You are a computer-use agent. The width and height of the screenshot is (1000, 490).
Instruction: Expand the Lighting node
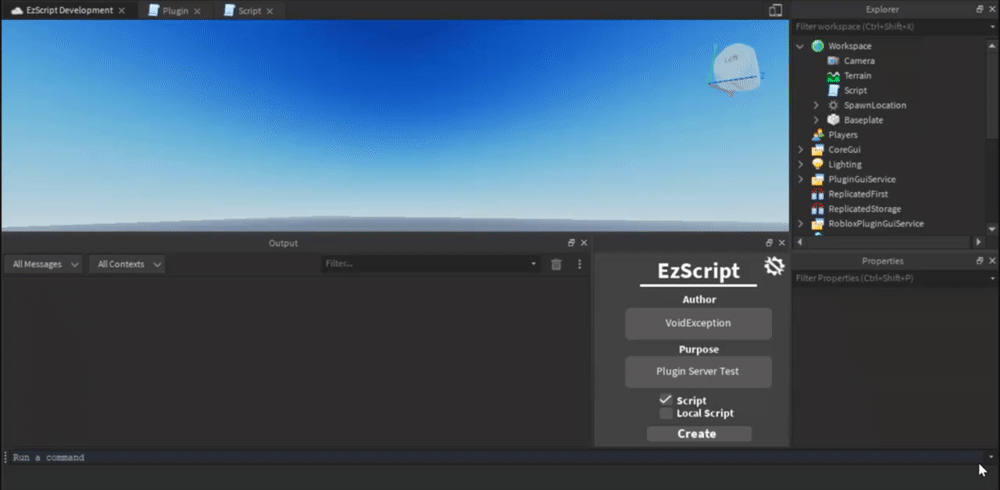pyautogui.click(x=800, y=165)
